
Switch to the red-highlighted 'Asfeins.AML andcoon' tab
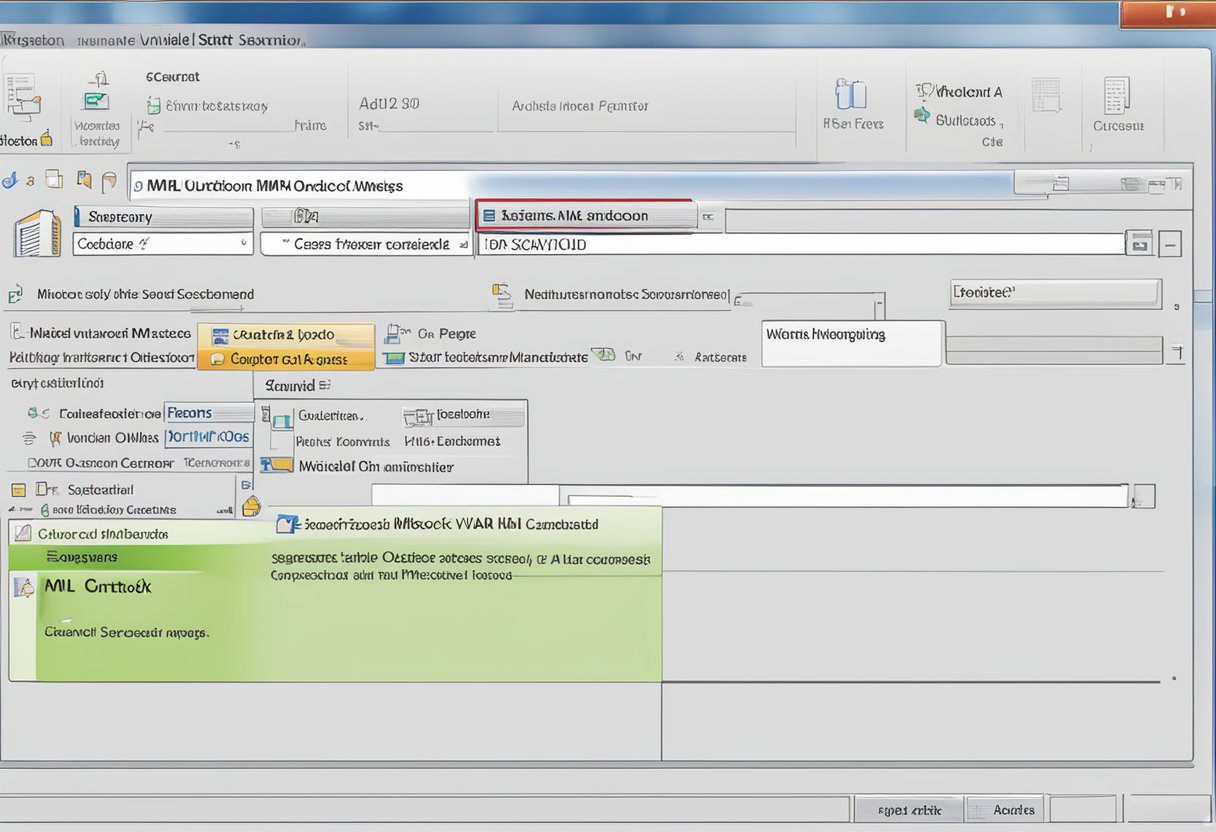tap(585, 215)
